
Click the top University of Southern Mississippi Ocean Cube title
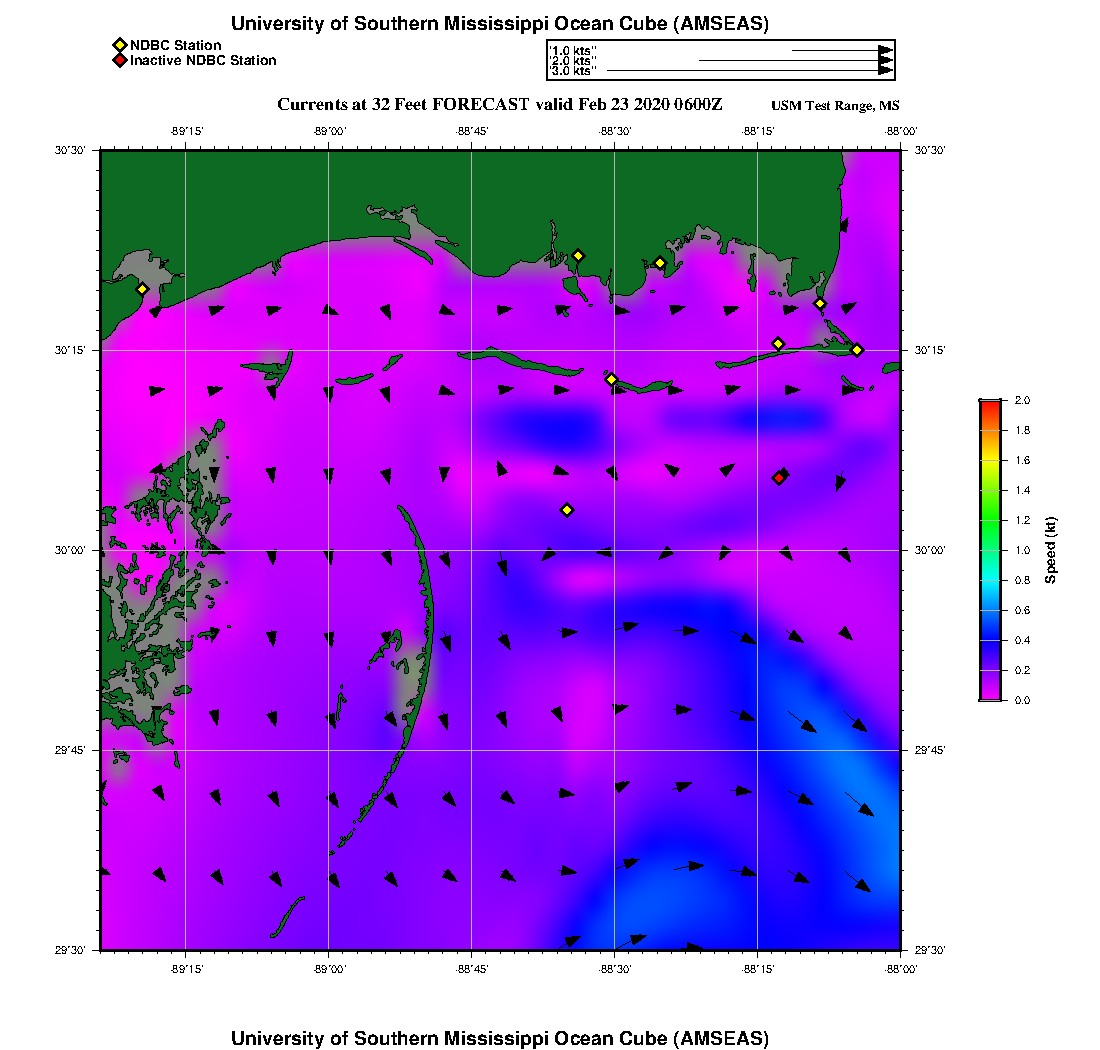click(x=499, y=24)
